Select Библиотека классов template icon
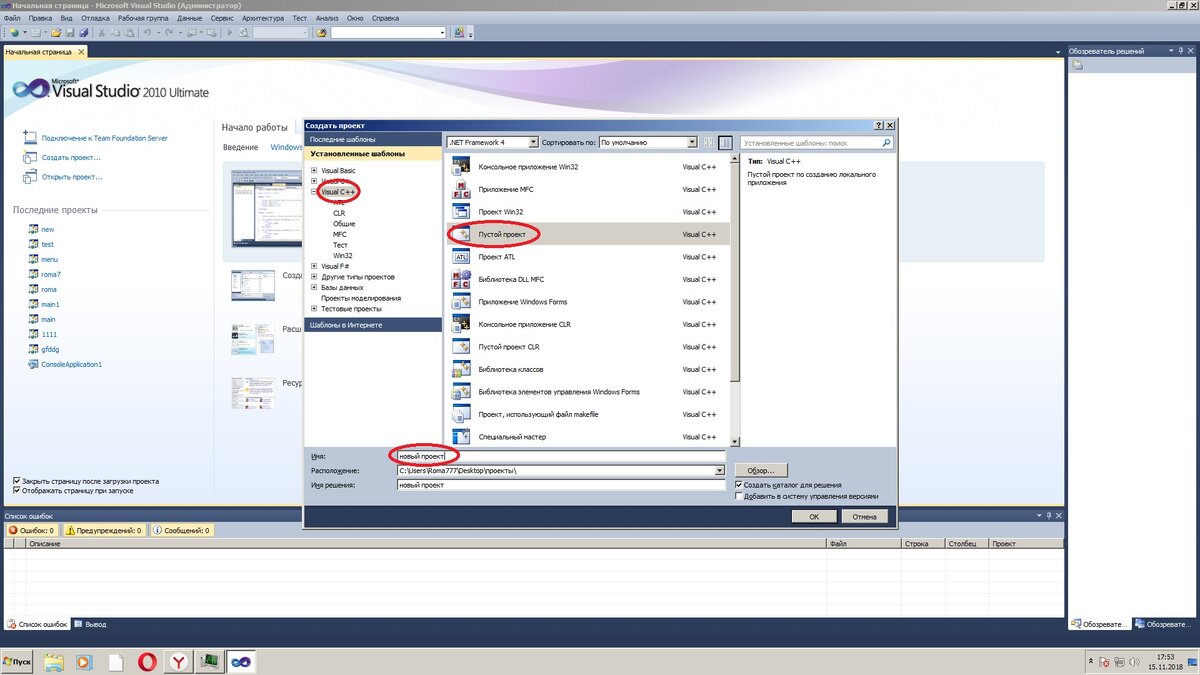This screenshot has width=1200, height=675. pyautogui.click(x=461, y=369)
